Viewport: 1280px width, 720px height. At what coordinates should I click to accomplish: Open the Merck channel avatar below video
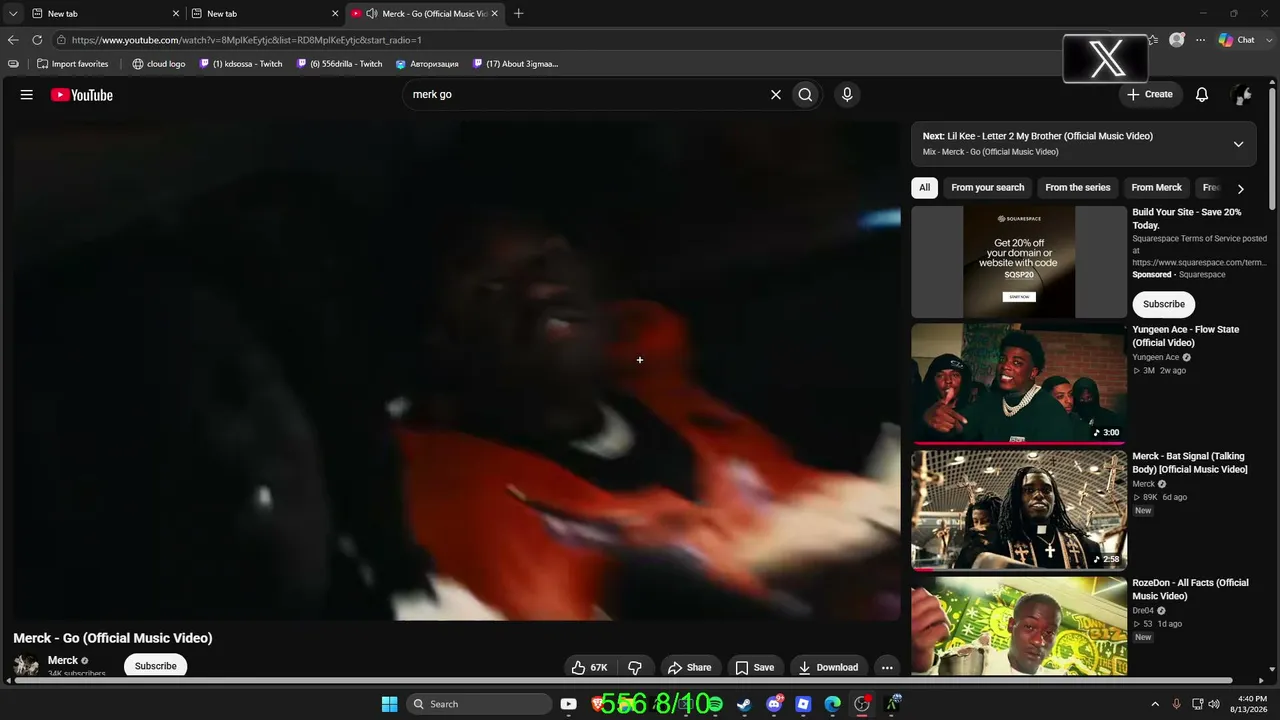[x=26, y=666]
